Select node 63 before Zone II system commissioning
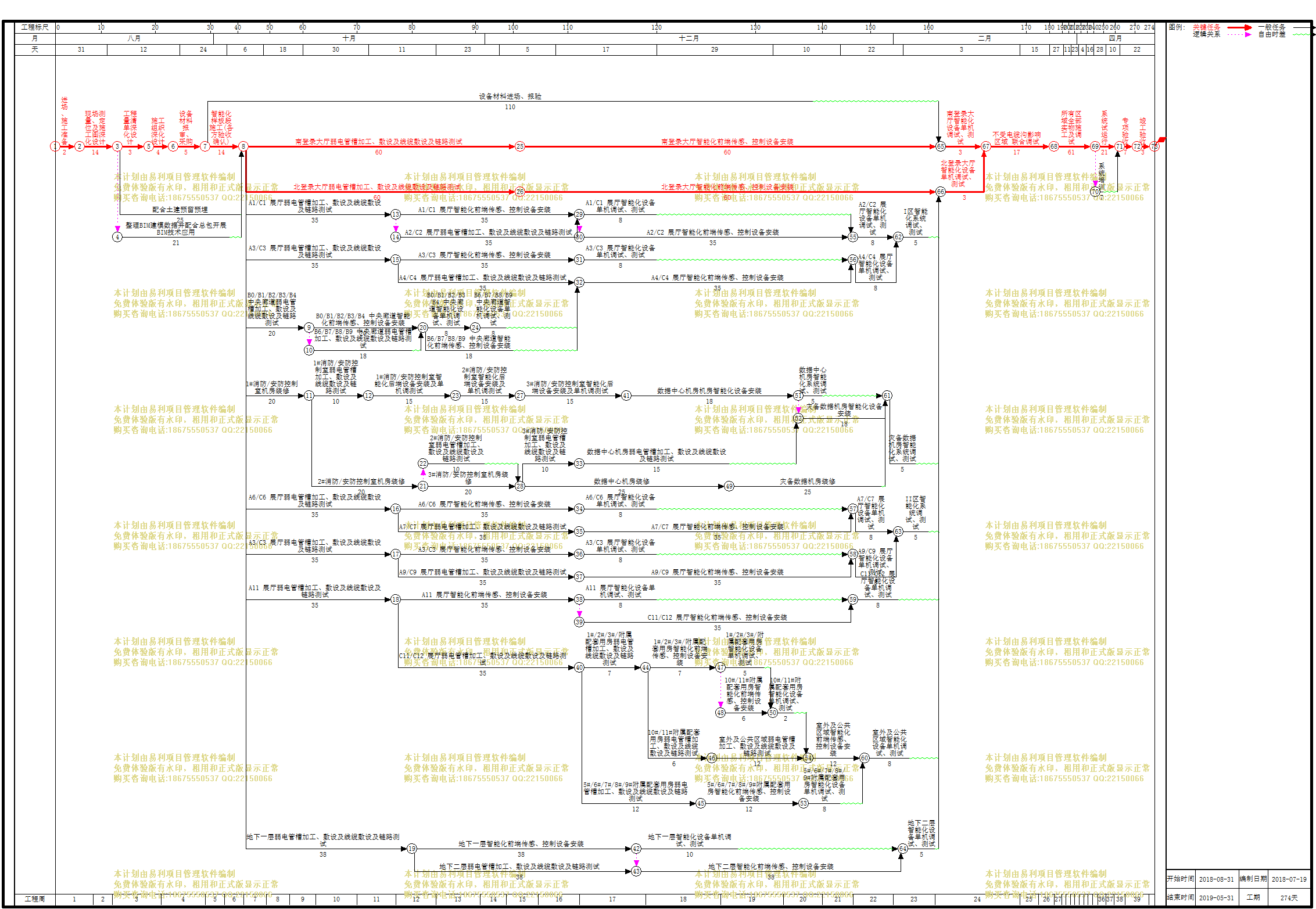 tap(898, 531)
